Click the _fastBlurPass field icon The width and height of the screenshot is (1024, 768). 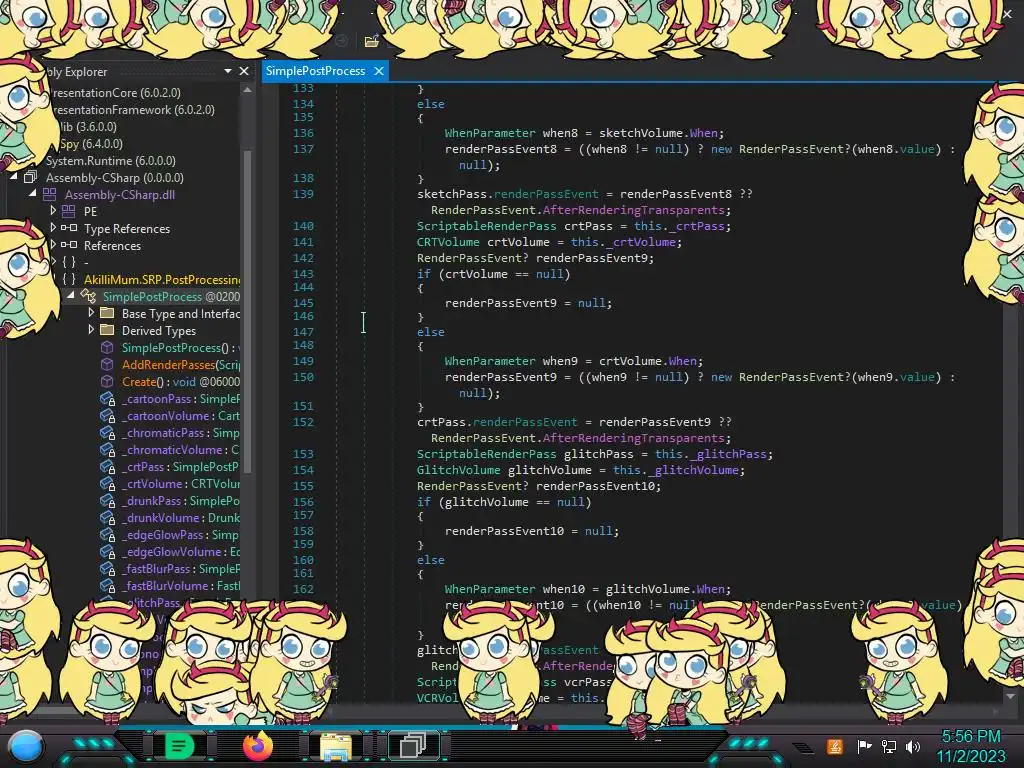108,568
